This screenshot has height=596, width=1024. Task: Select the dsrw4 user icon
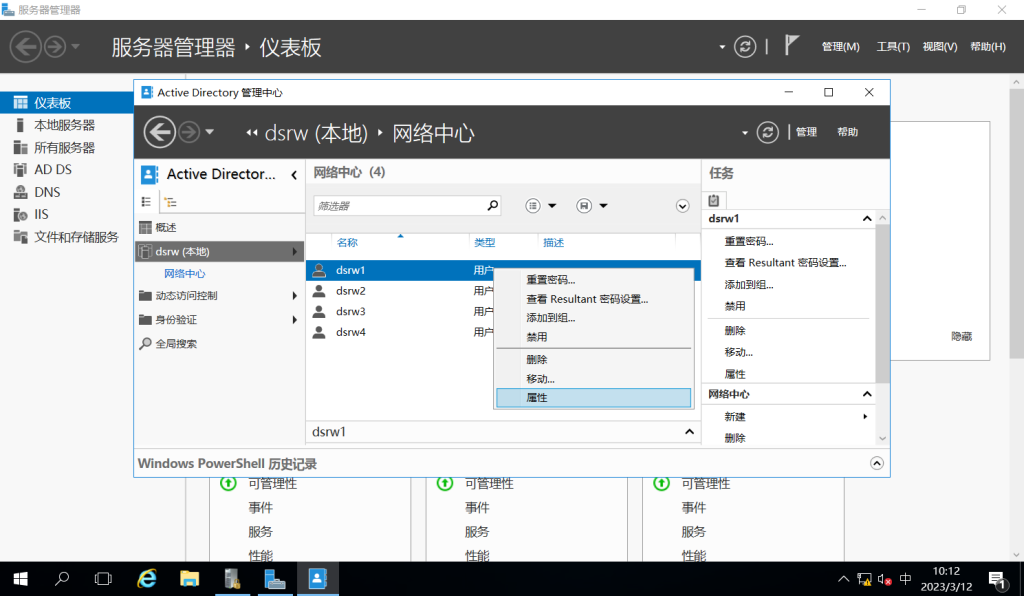click(319, 332)
